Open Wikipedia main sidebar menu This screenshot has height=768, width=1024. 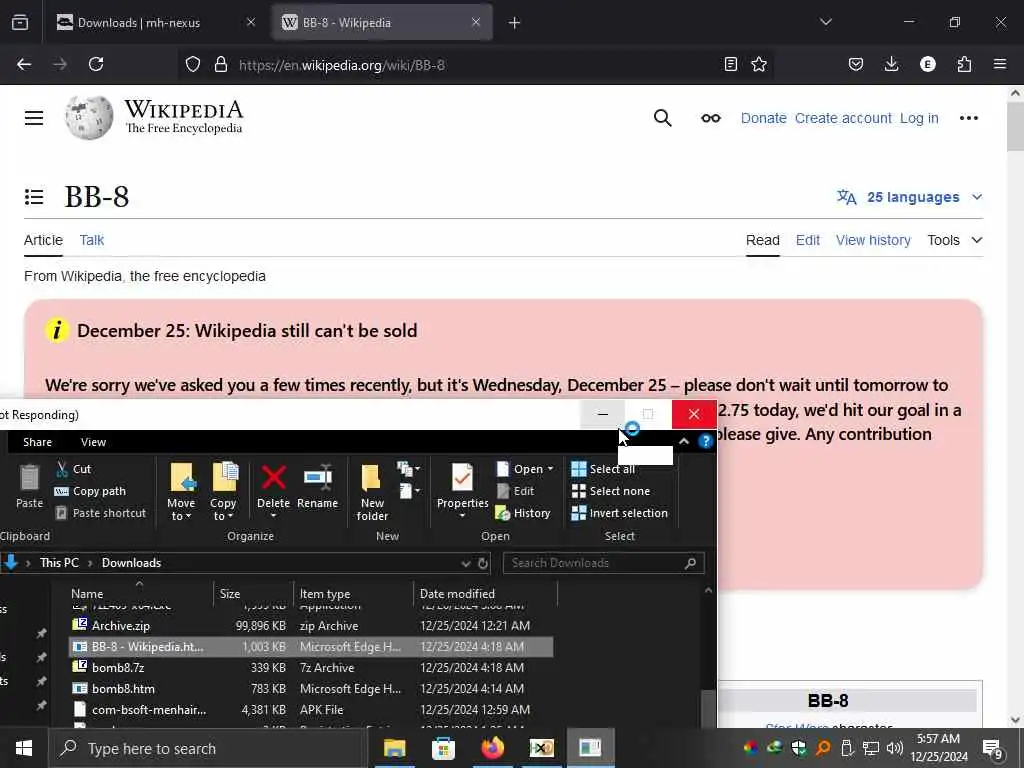coord(34,118)
